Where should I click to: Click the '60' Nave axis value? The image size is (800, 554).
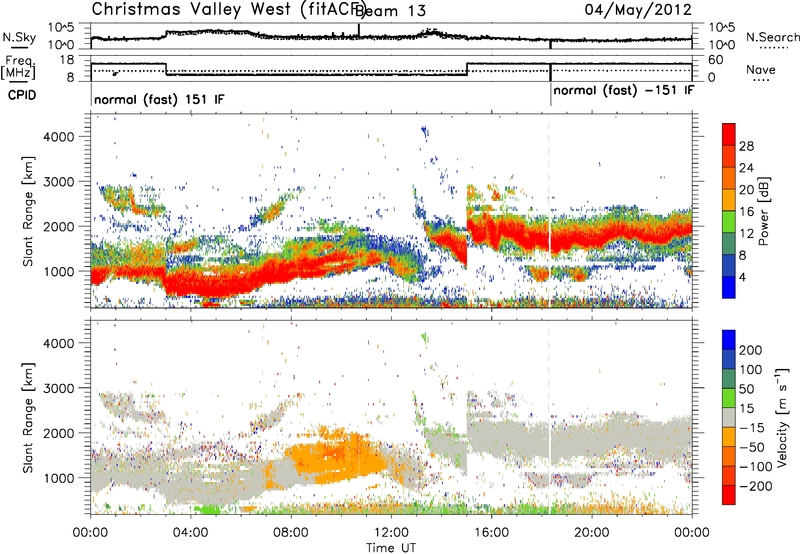click(715, 60)
